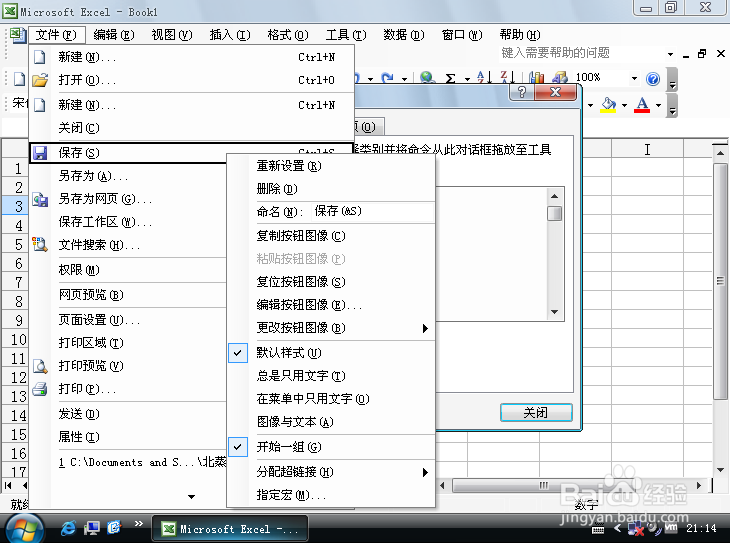This screenshot has height=543, width=730.
Task: Click the Name field containing 保存(&S)
Action: tap(372, 211)
